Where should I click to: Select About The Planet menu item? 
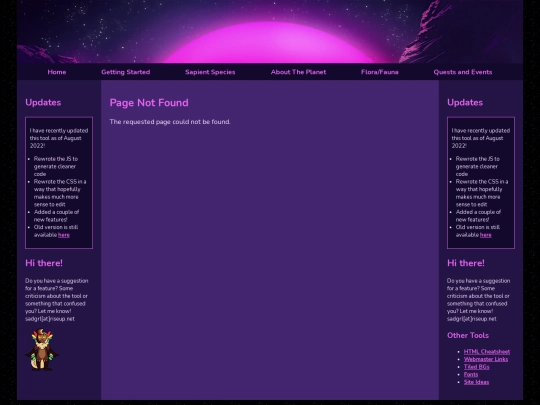tap(298, 72)
